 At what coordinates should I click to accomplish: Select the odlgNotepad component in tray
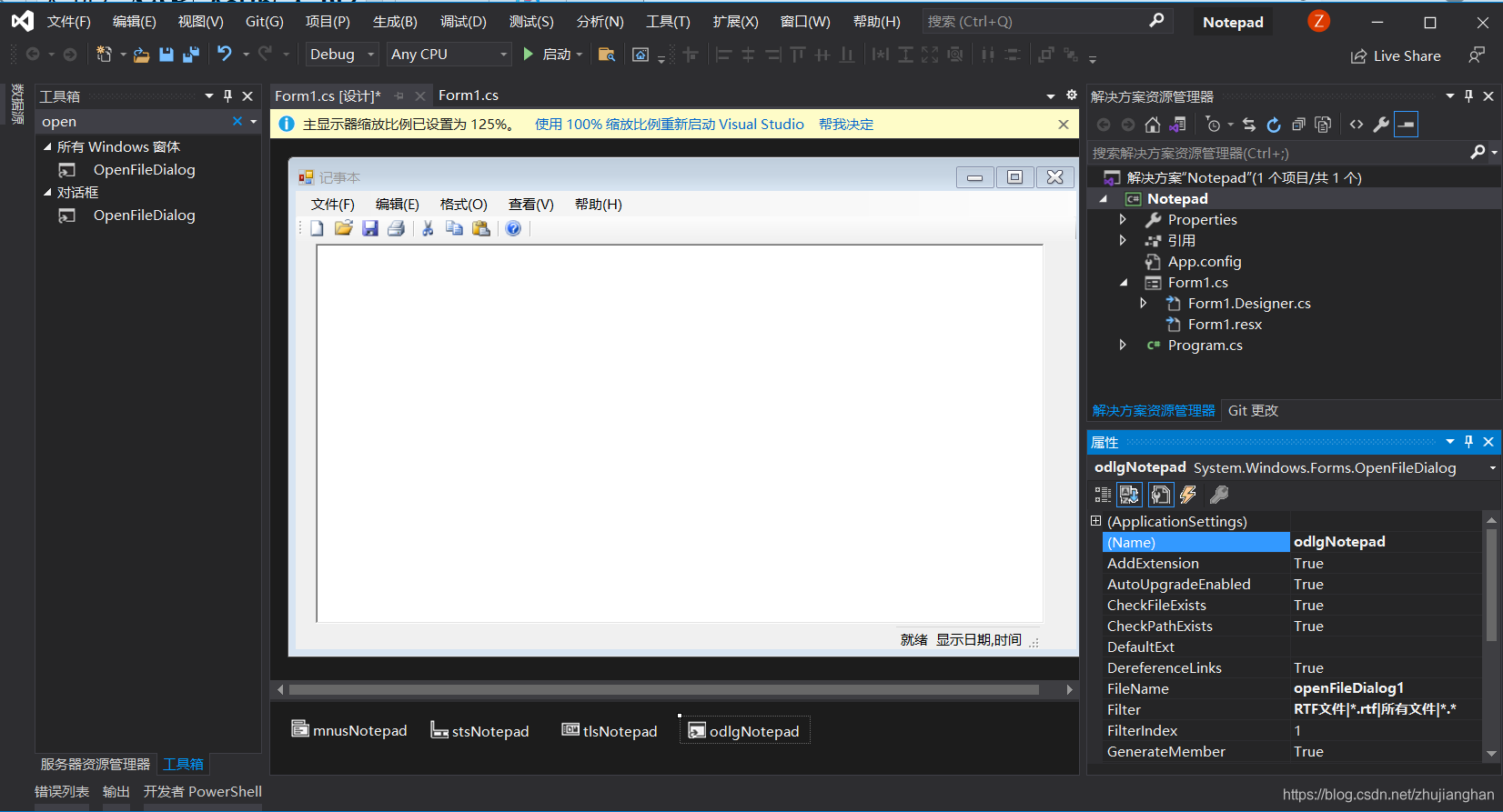744,731
